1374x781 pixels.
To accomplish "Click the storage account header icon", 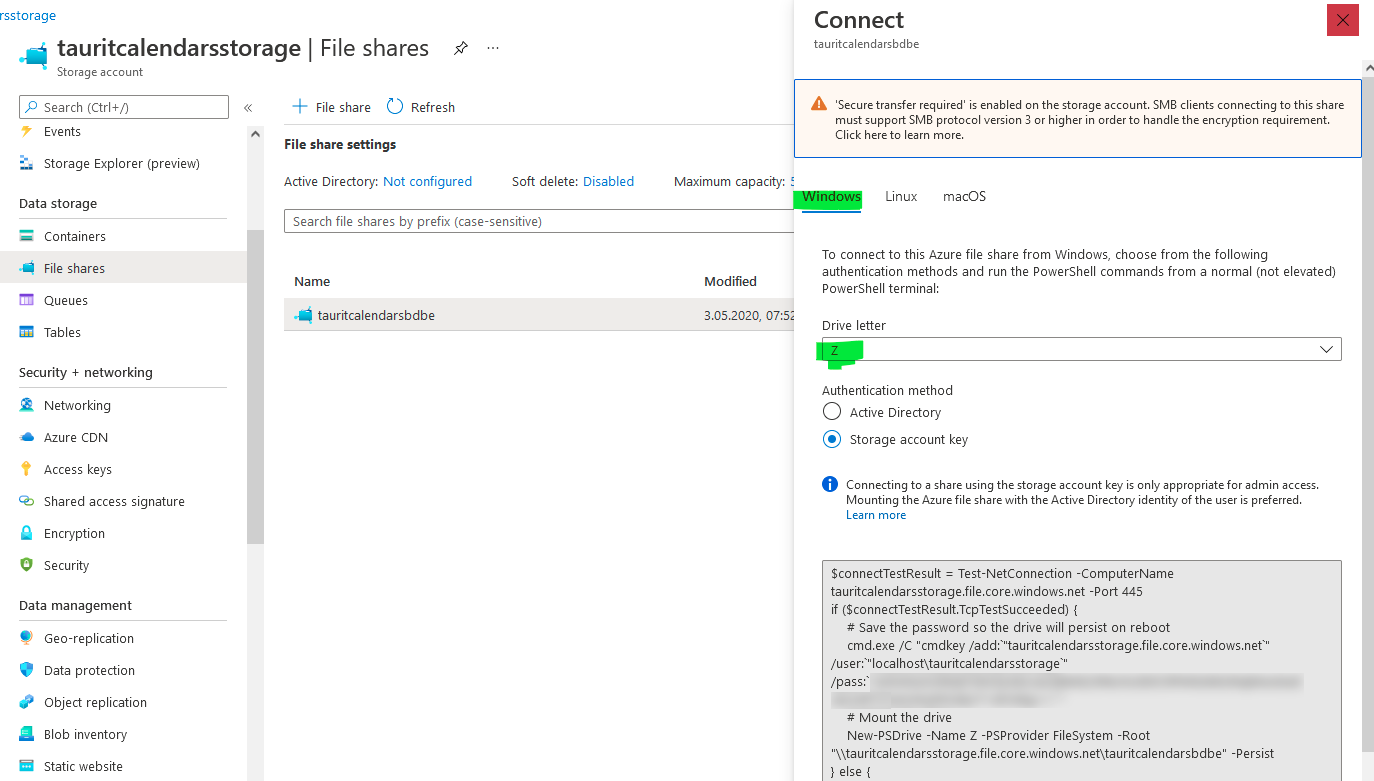I will 34,54.
